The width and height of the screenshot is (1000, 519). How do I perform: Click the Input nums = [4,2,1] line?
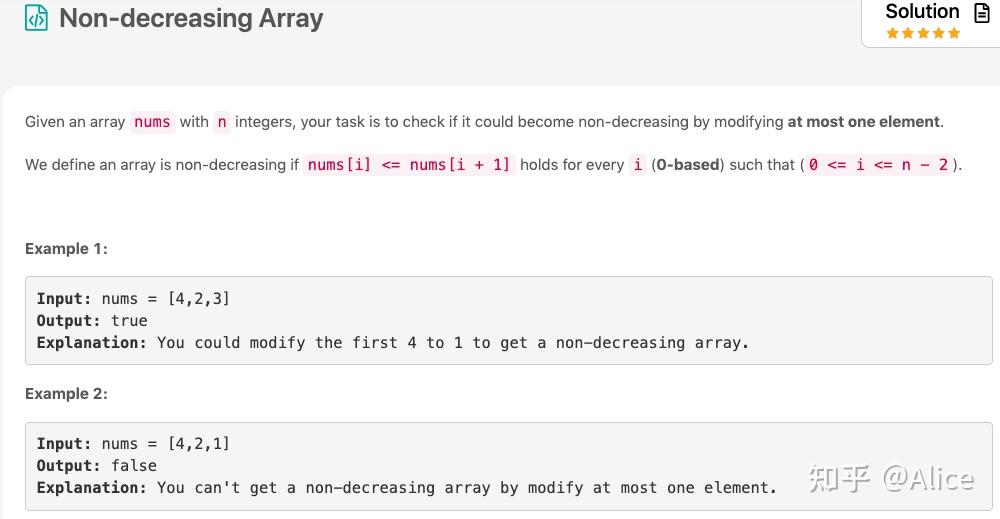(133, 443)
